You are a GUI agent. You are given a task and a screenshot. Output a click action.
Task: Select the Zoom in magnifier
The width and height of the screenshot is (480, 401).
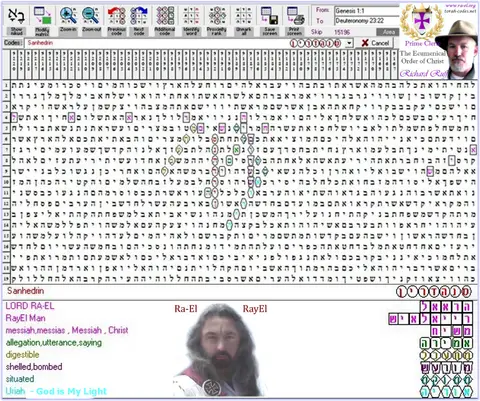pos(68,19)
